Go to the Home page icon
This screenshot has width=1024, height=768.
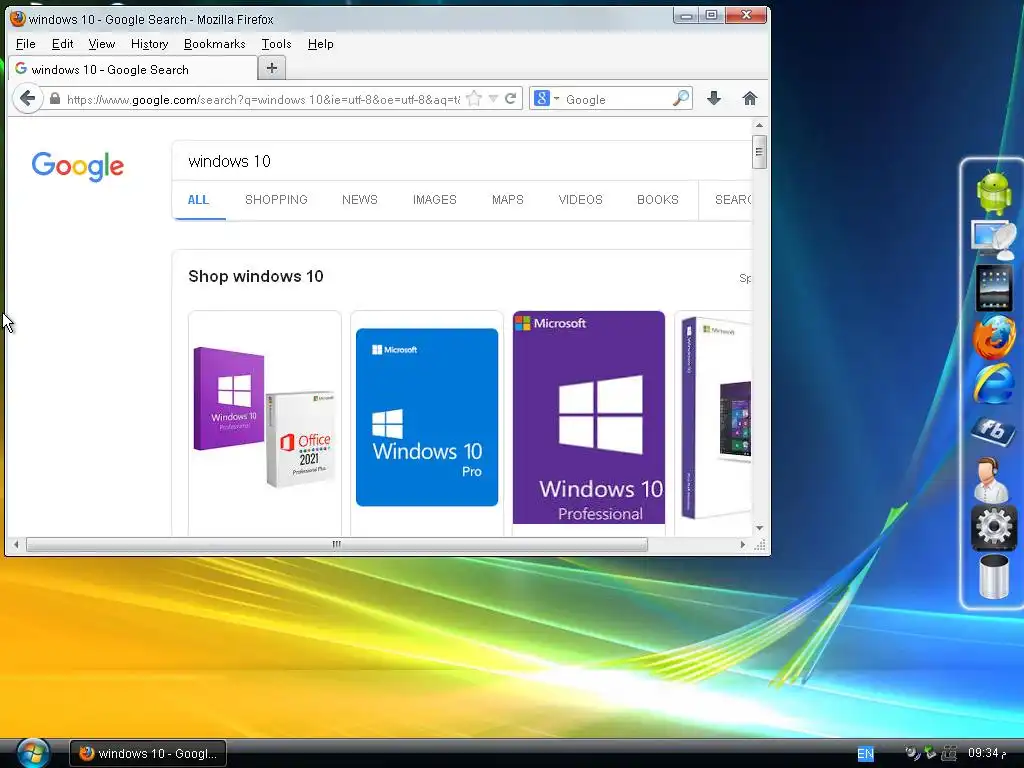click(x=750, y=99)
